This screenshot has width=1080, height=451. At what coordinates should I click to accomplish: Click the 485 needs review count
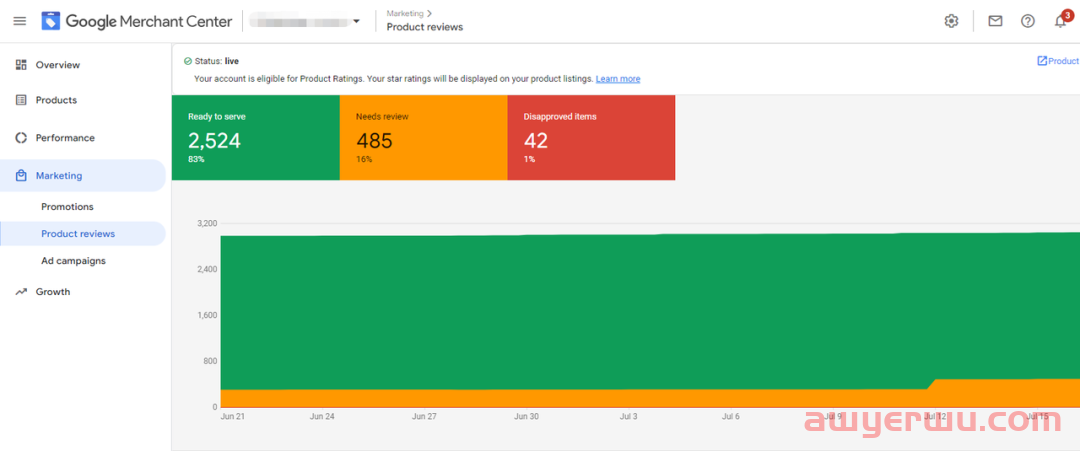point(374,141)
